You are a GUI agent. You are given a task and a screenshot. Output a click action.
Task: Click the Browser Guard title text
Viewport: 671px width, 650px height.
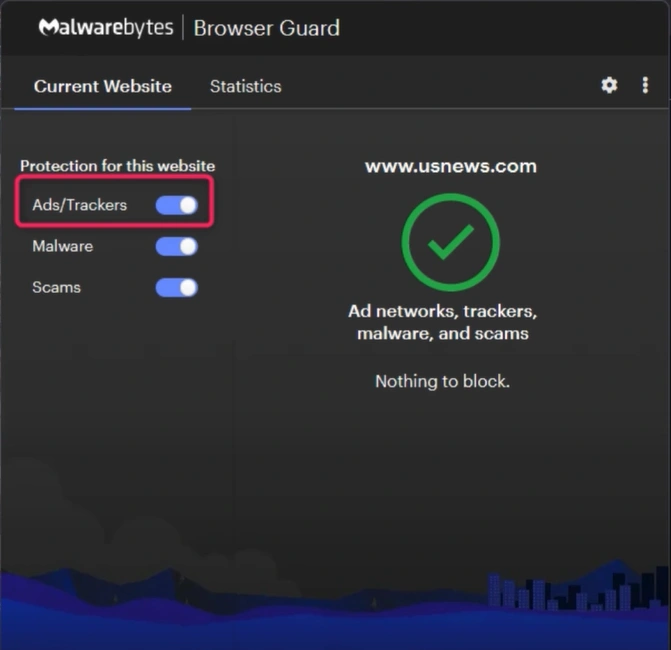[x=267, y=28]
